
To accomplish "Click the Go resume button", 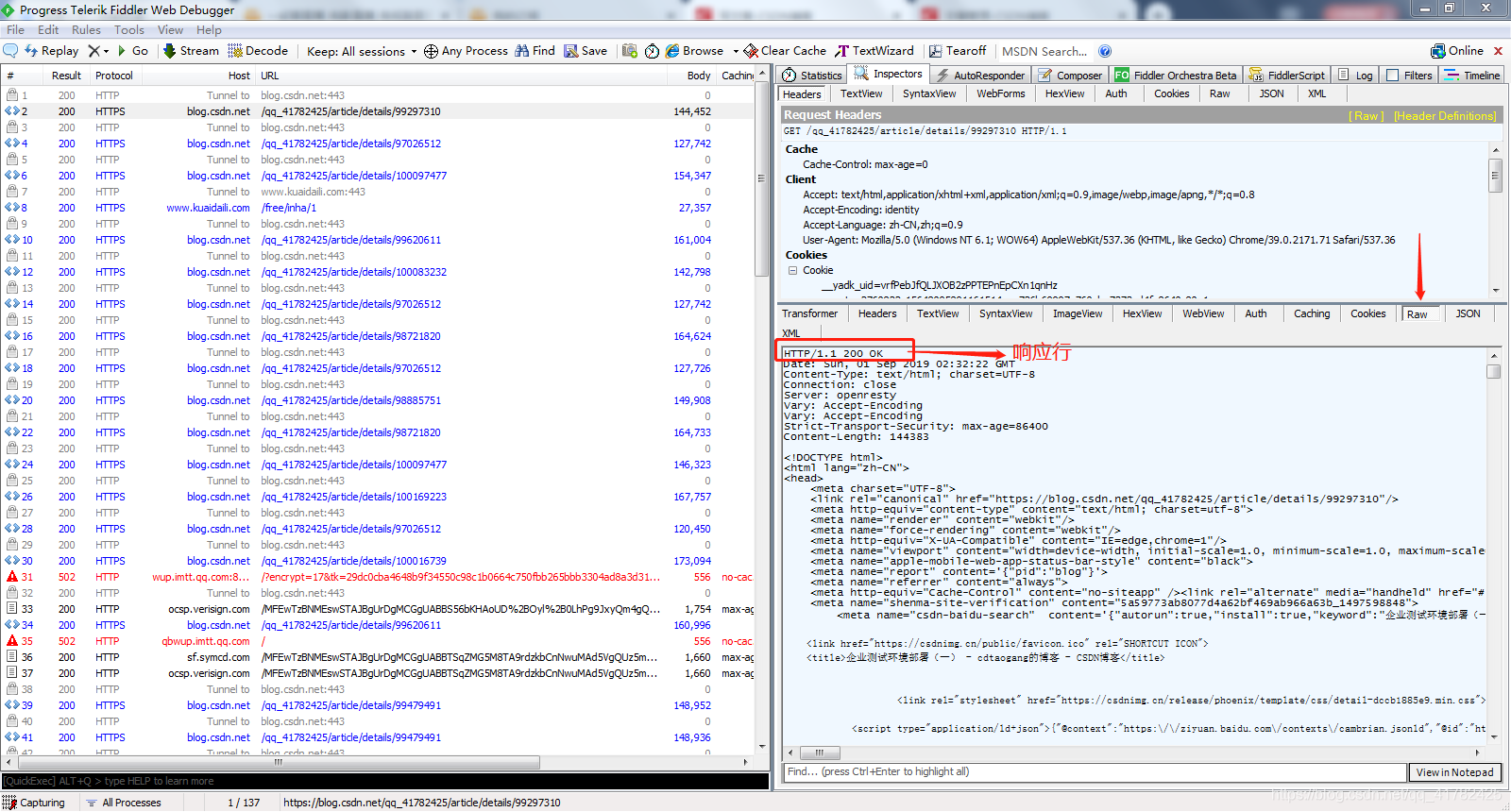I will point(132,51).
